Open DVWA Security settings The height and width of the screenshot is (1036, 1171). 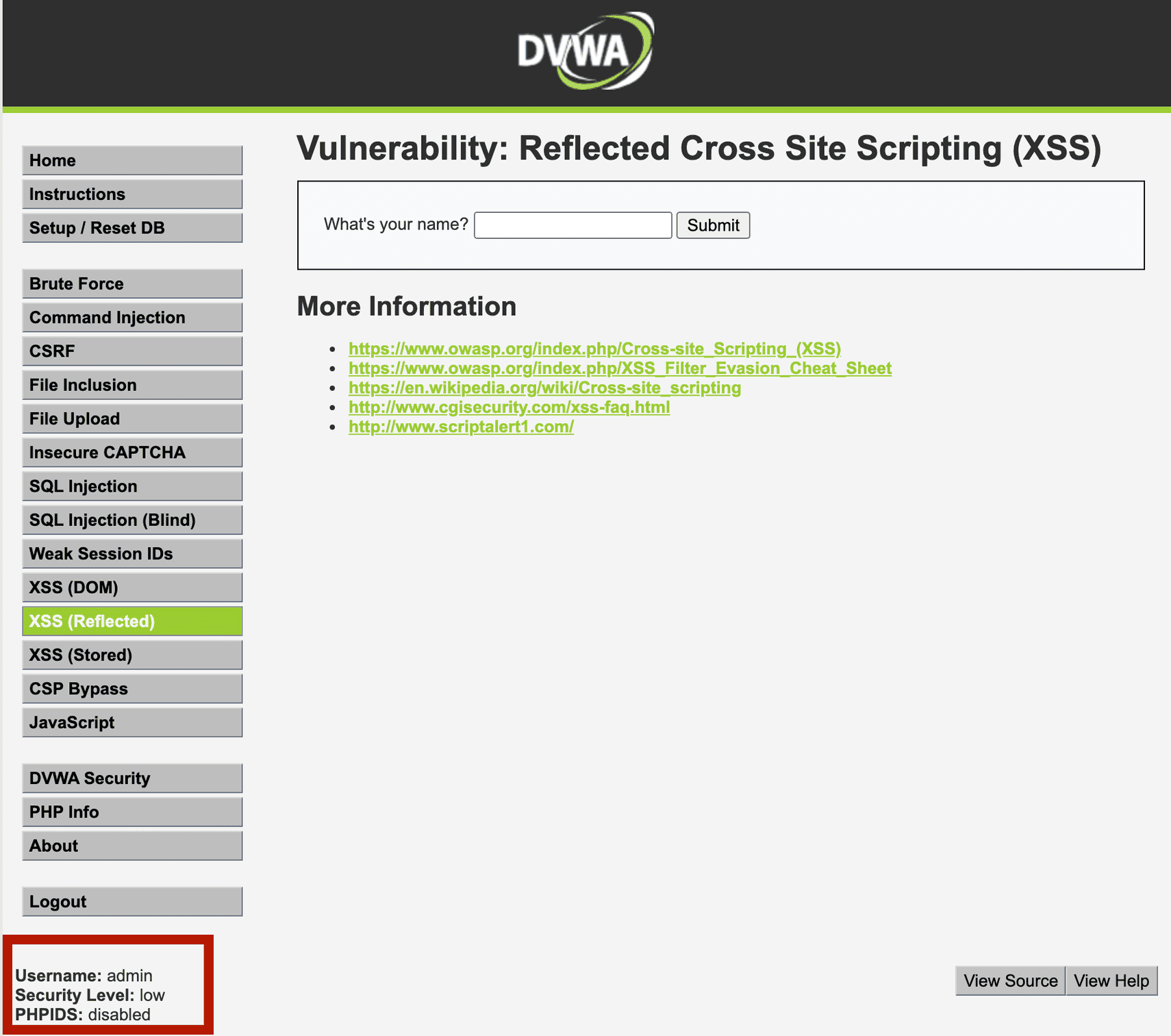click(x=132, y=777)
